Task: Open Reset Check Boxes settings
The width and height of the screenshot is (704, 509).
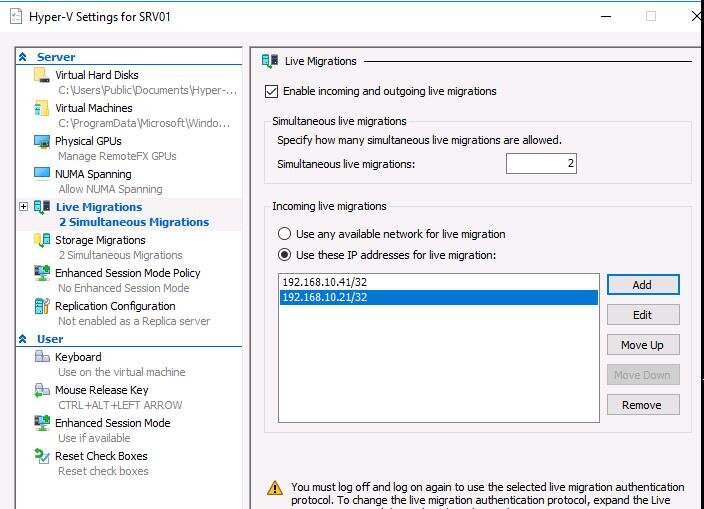Action: [x=101, y=456]
